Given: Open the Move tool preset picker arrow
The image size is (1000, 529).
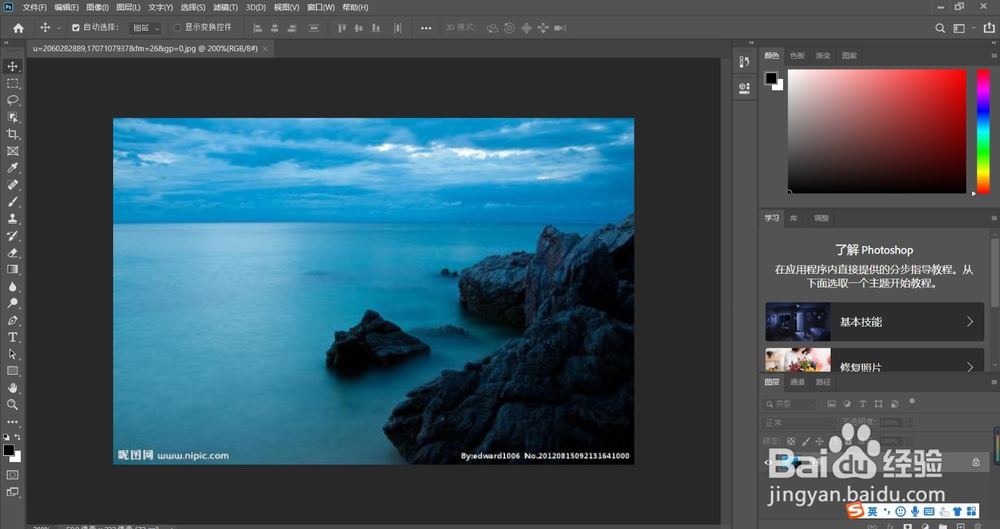Looking at the screenshot, I should (59, 28).
